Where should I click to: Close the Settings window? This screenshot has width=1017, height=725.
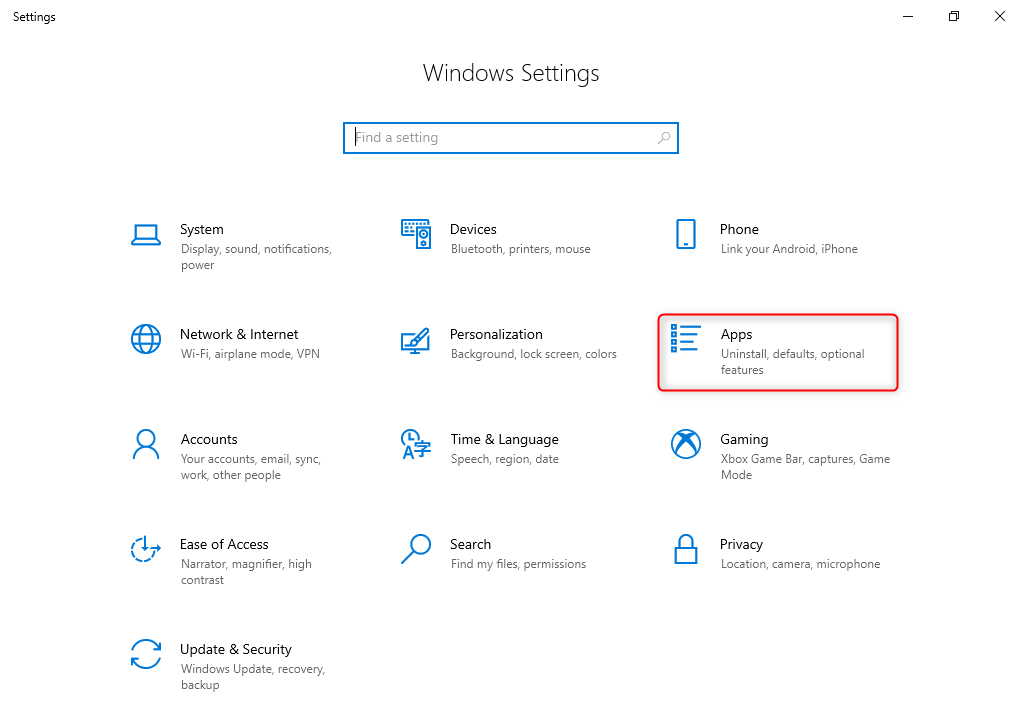pyautogui.click(x=999, y=16)
